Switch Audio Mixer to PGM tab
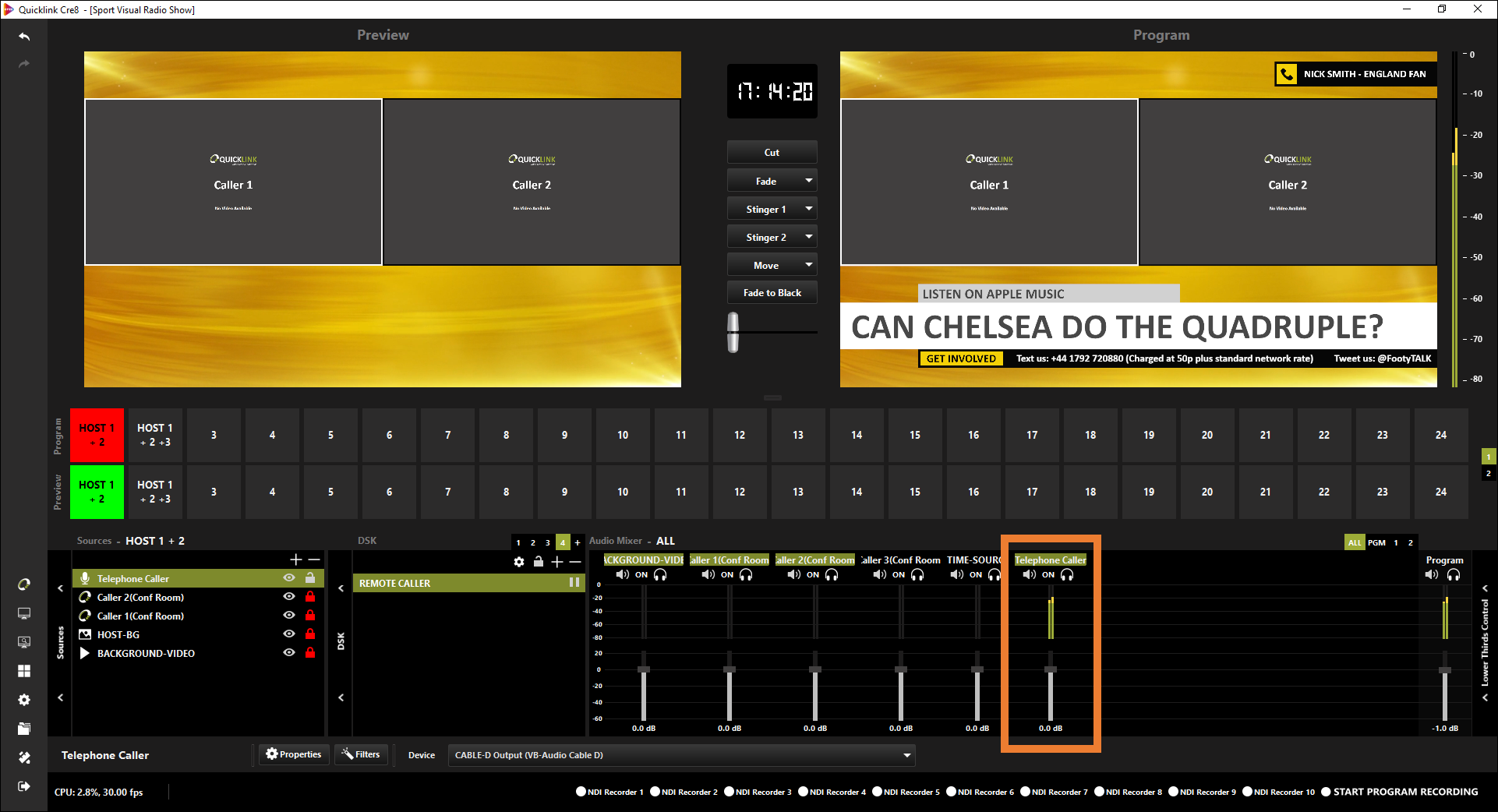This screenshot has height=812, width=1498. (1376, 542)
